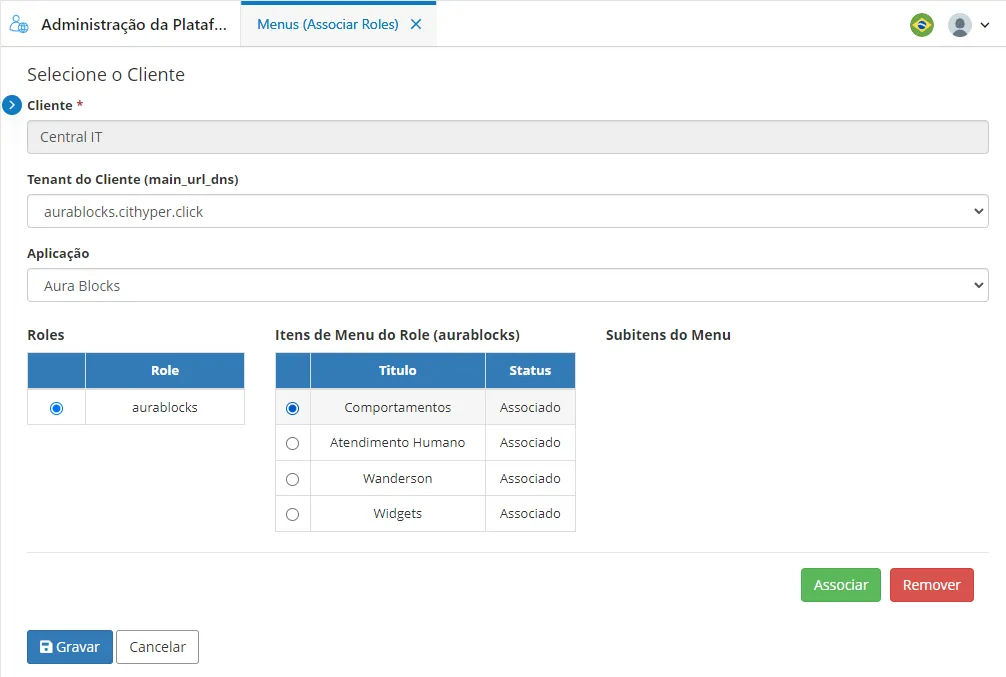Click the Comportamentos title cell
The image size is (1006, 677).
398,407
